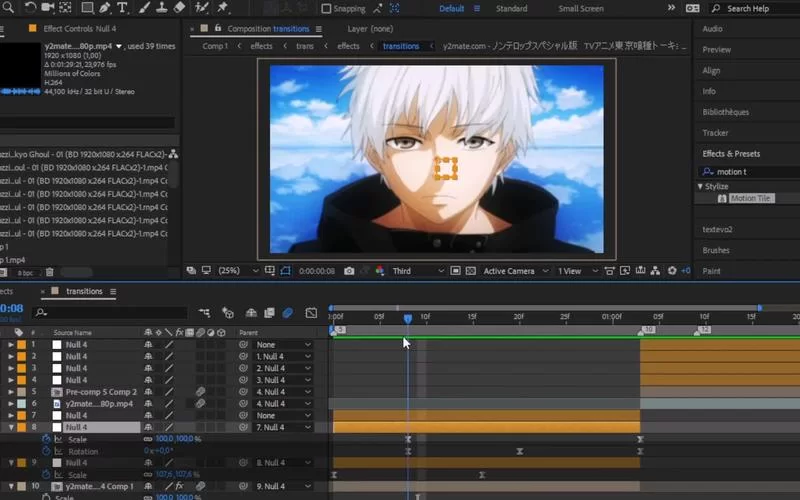Toggle motion blur master switch in timeline
Image resolution: width=800 pixels, height=500 pixels.
tap(288, 313)
